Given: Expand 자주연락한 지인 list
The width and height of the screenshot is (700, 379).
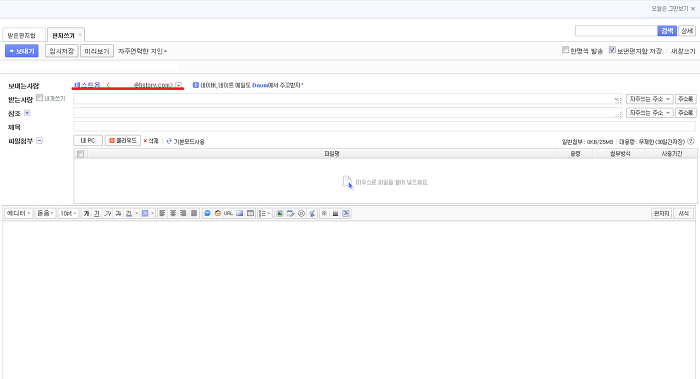Looking at the screenshot, I should click(142, 51).
